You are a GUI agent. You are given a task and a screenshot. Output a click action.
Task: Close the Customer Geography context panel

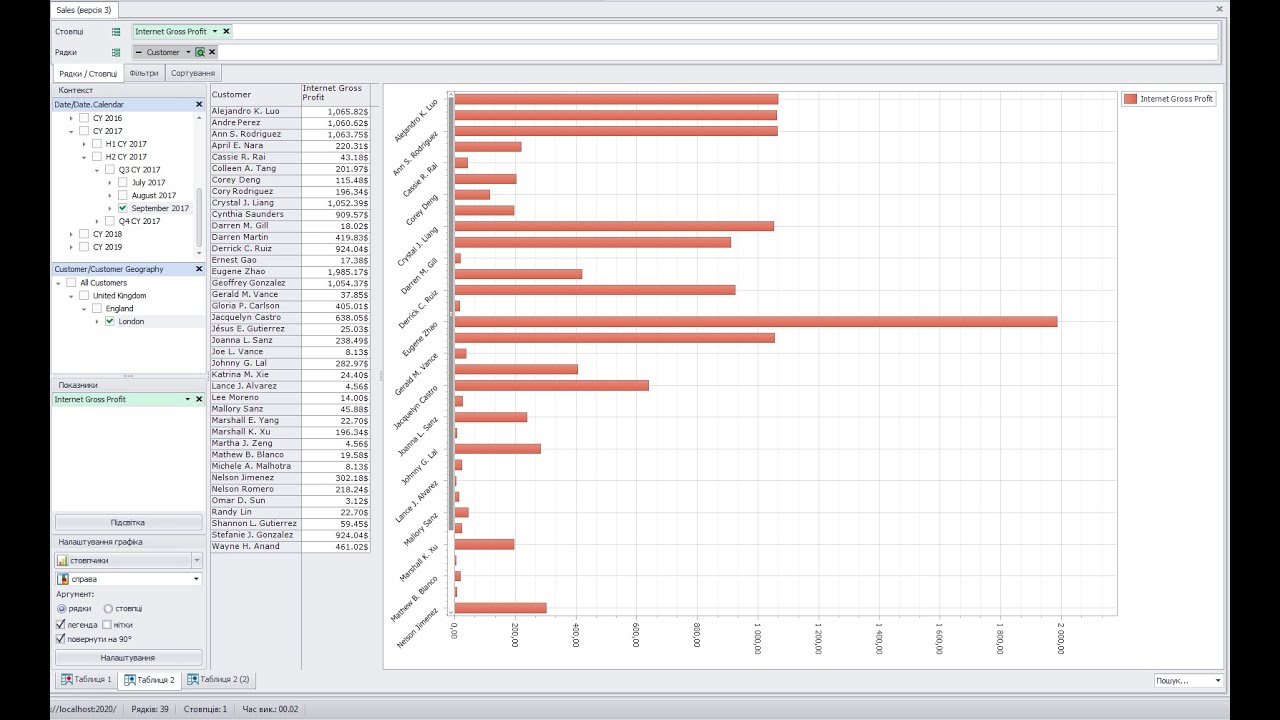click(x=199, y=269)
